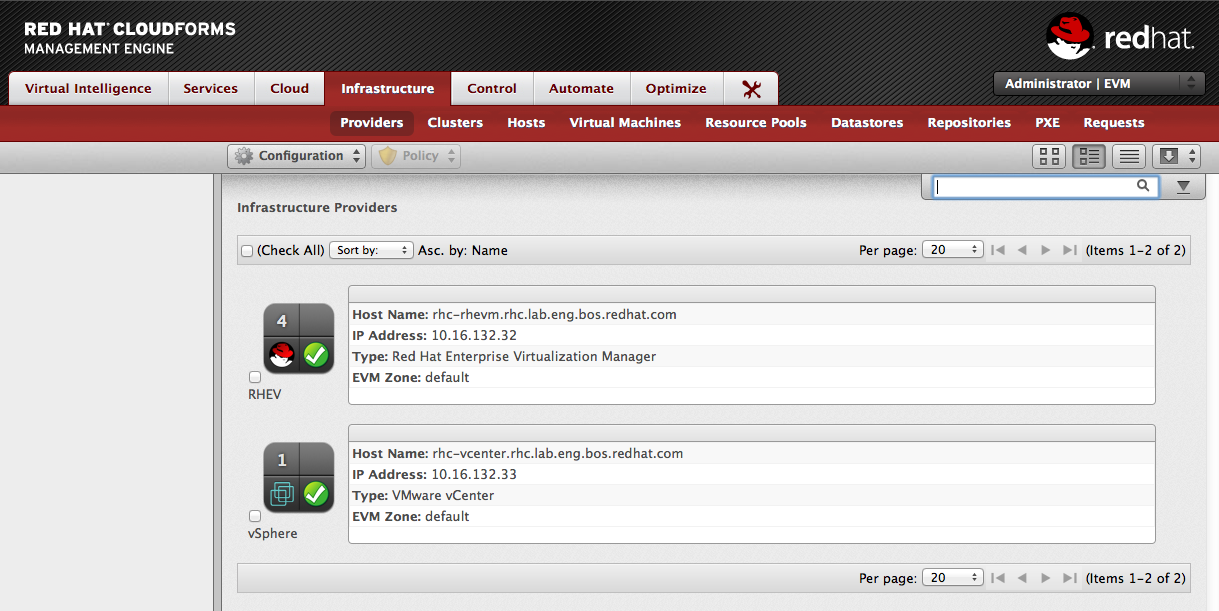Open the Sort by dropdown
Screen dimensions: 1219x611
371,250
